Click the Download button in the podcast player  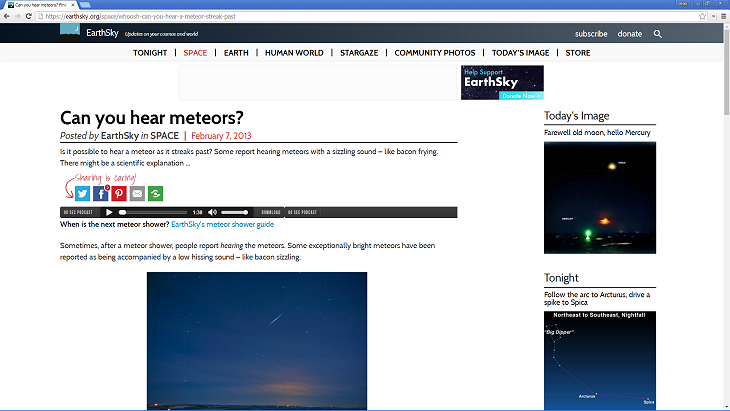pyautogui.click(x=270, y=212)
